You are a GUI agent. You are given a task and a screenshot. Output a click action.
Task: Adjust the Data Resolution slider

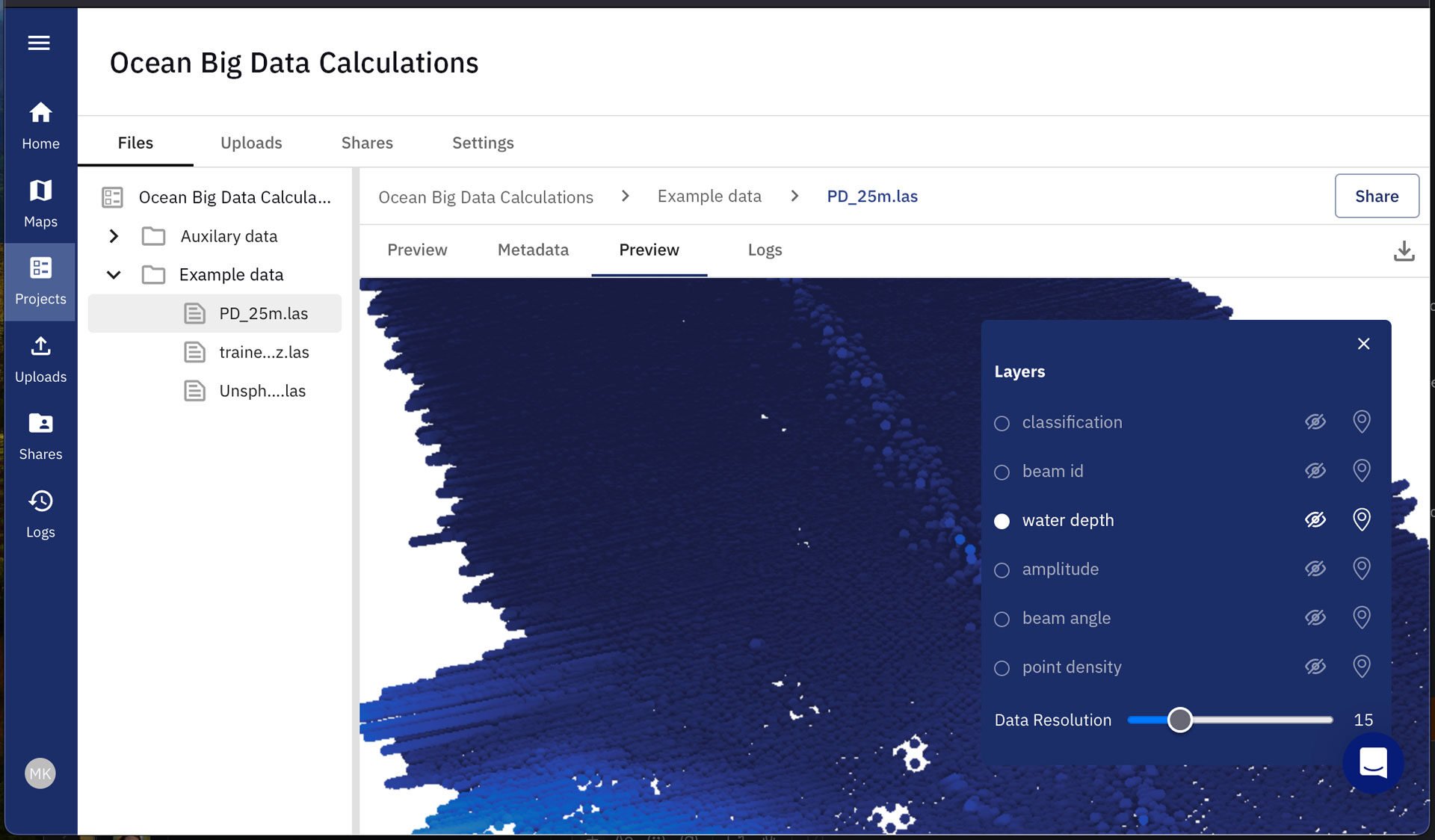(1181, 720)
